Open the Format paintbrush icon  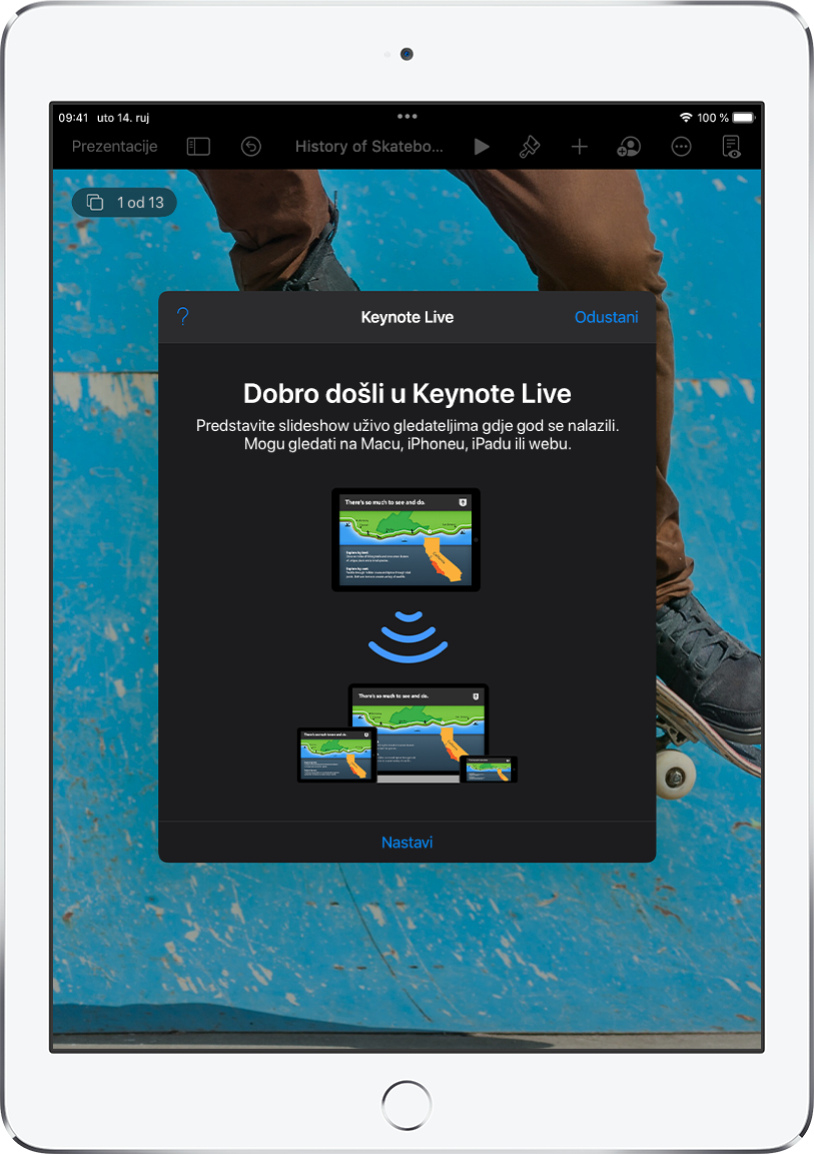529,147
